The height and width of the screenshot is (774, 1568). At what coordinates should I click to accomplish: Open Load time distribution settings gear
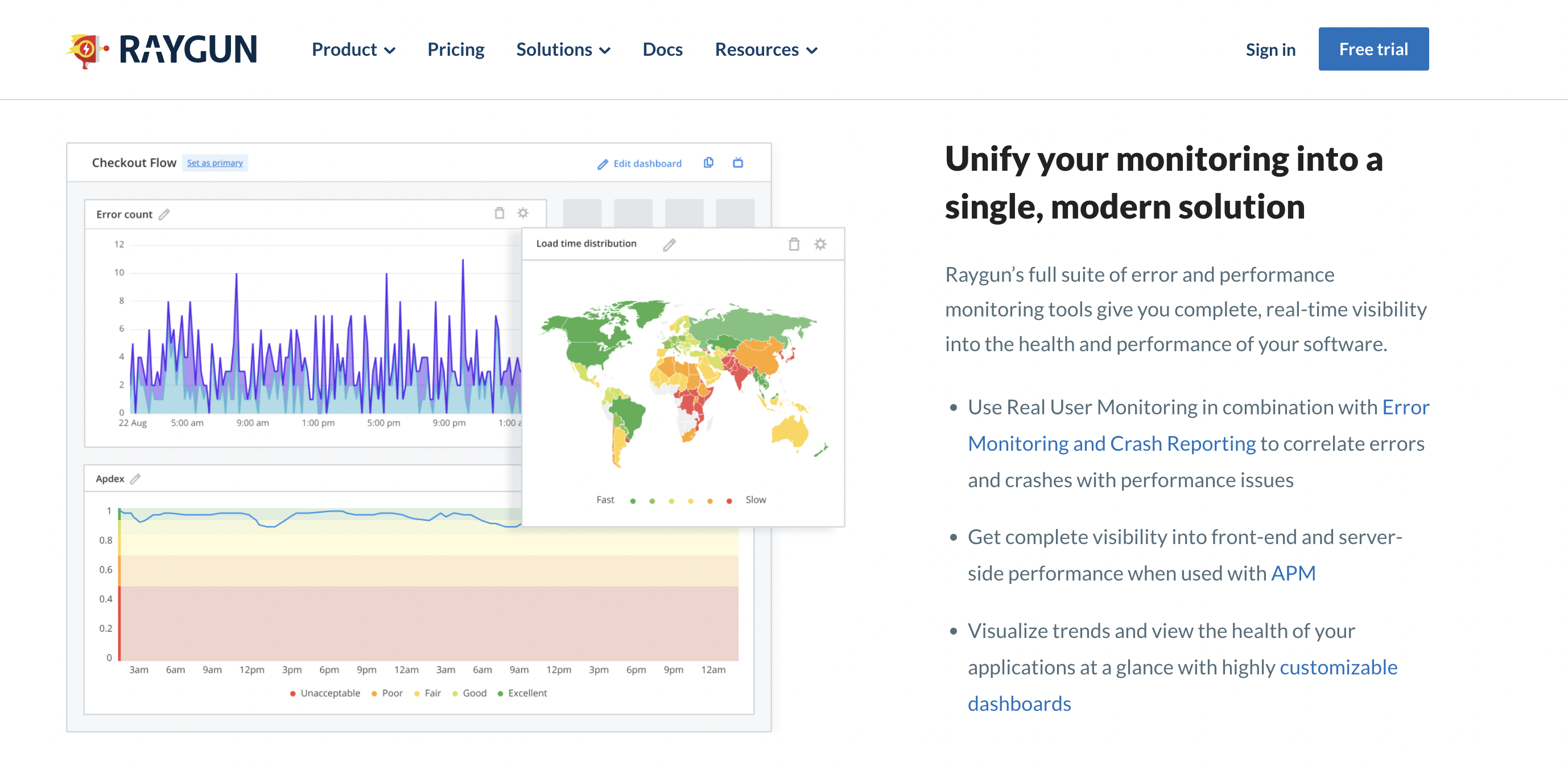click(x=820, y=244)
